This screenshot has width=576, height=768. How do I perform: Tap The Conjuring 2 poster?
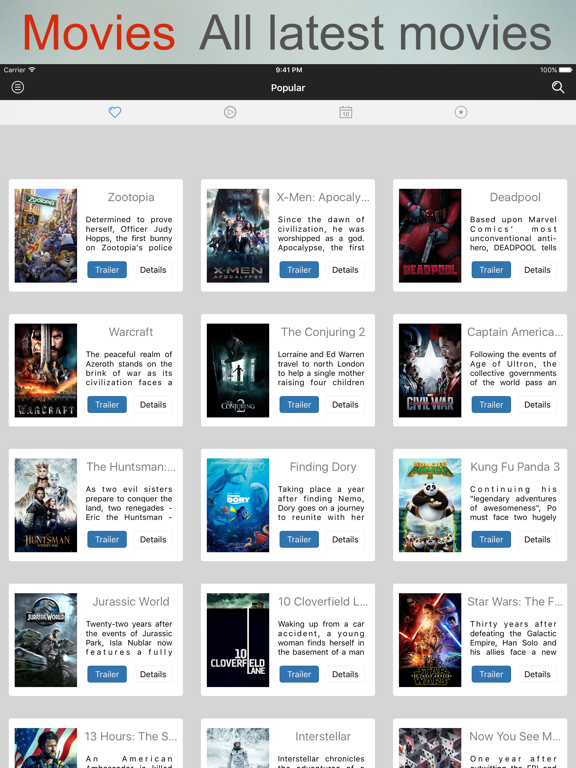click(238, 370)
